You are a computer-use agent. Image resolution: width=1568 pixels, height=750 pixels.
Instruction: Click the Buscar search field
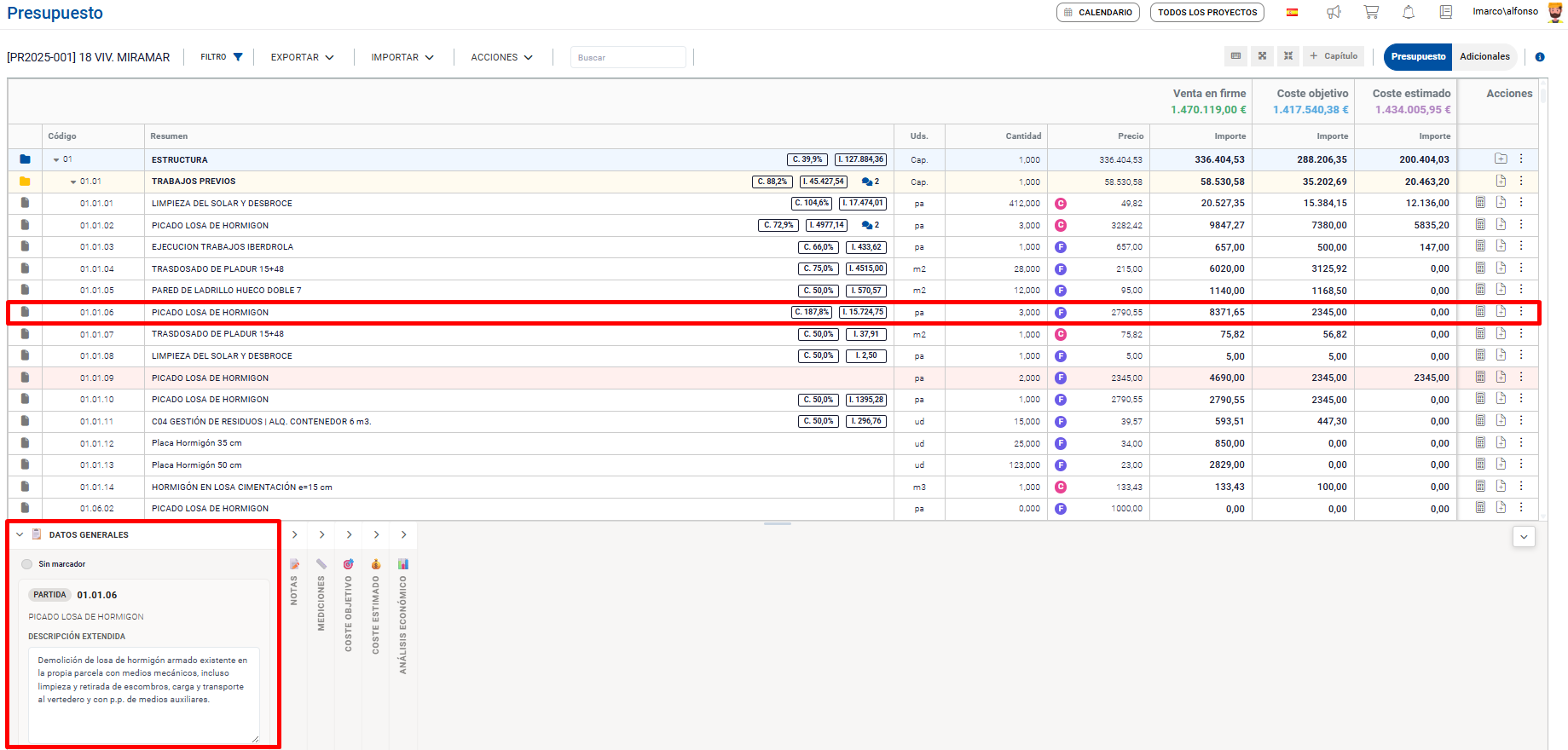628,57
